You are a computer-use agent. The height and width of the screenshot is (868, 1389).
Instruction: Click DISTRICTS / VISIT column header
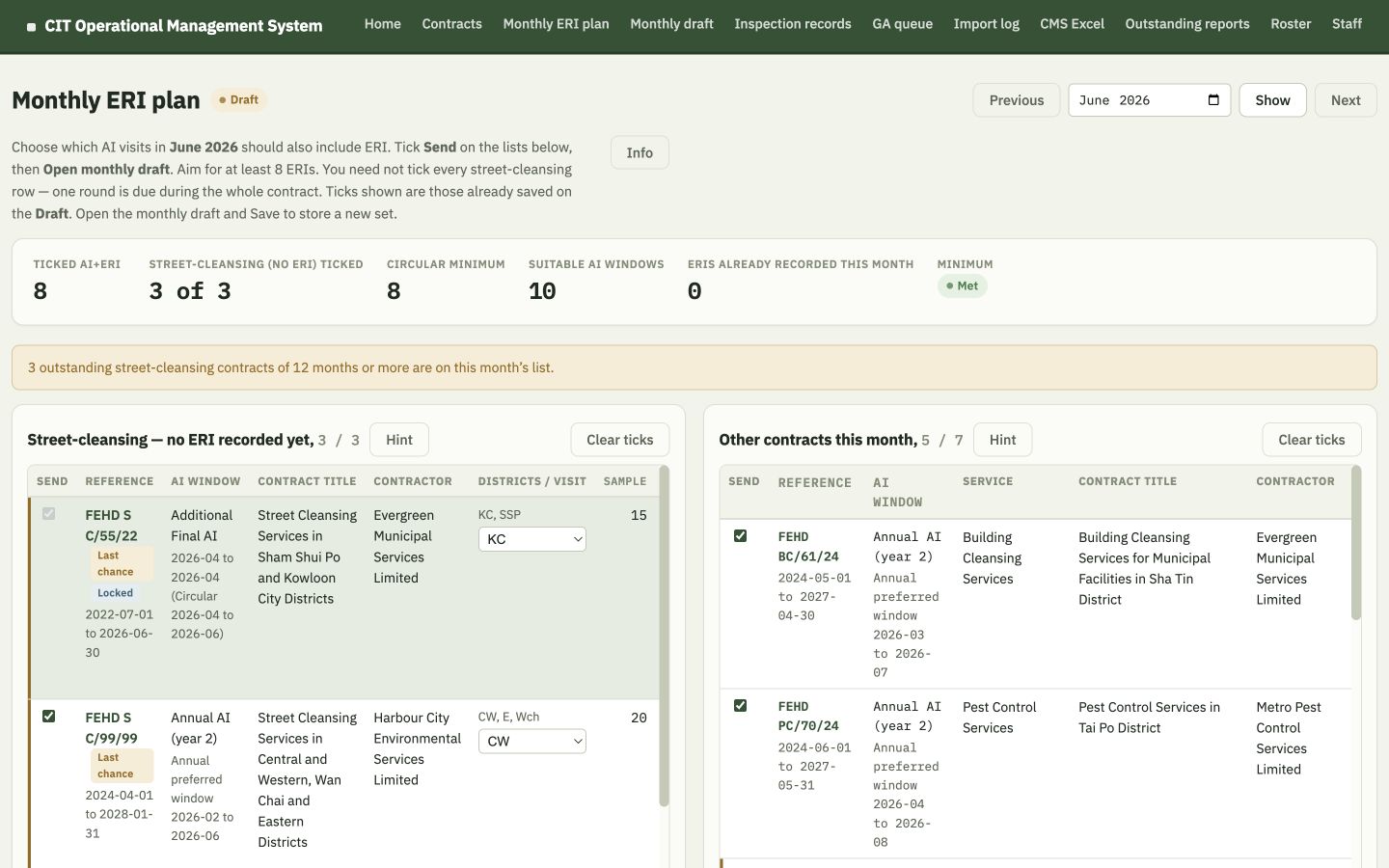click(532, 481)
